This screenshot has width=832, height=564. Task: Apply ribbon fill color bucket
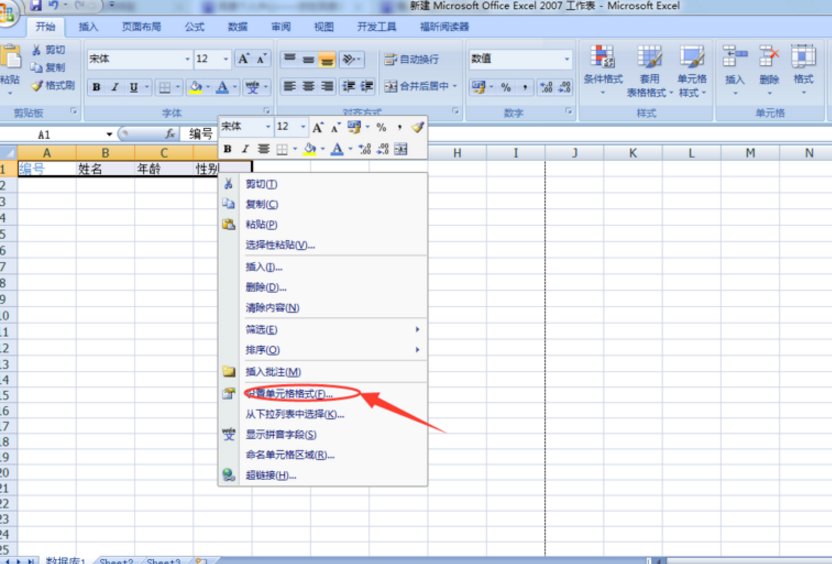point(196,86)
